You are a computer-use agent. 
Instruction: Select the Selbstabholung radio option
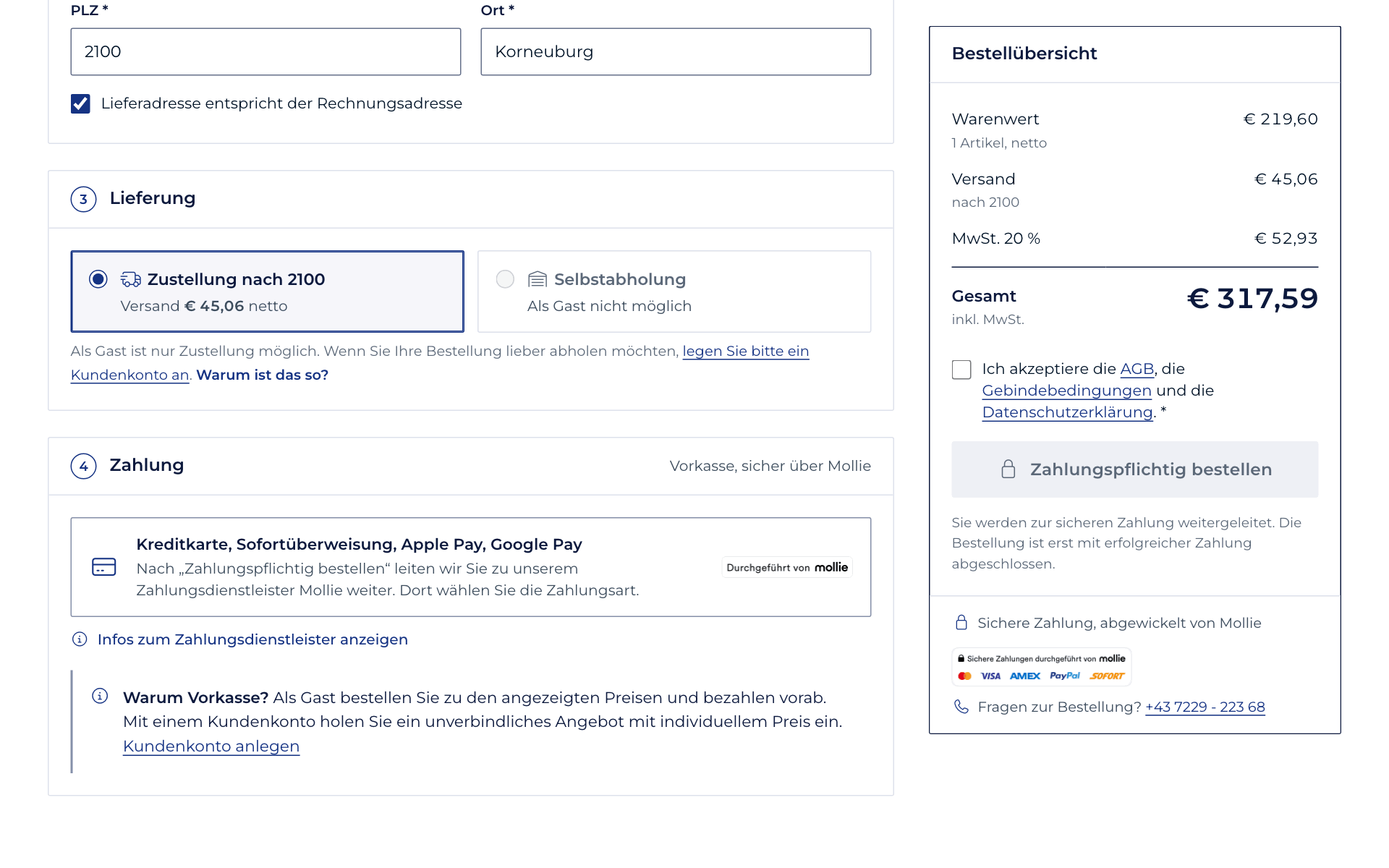point(505,279)
